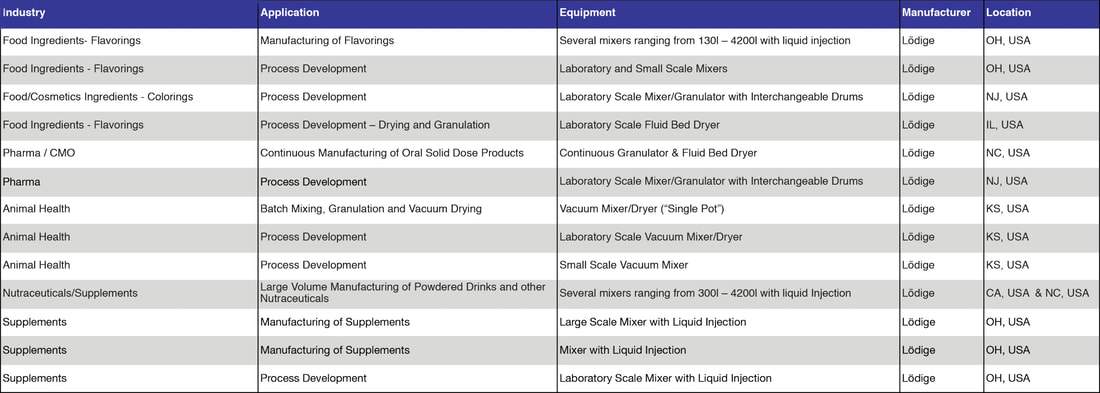Select the Process Development – Drying and Granulation cell
The image size is (1100, 393).
pyautogui.click(x=408, y=126)
